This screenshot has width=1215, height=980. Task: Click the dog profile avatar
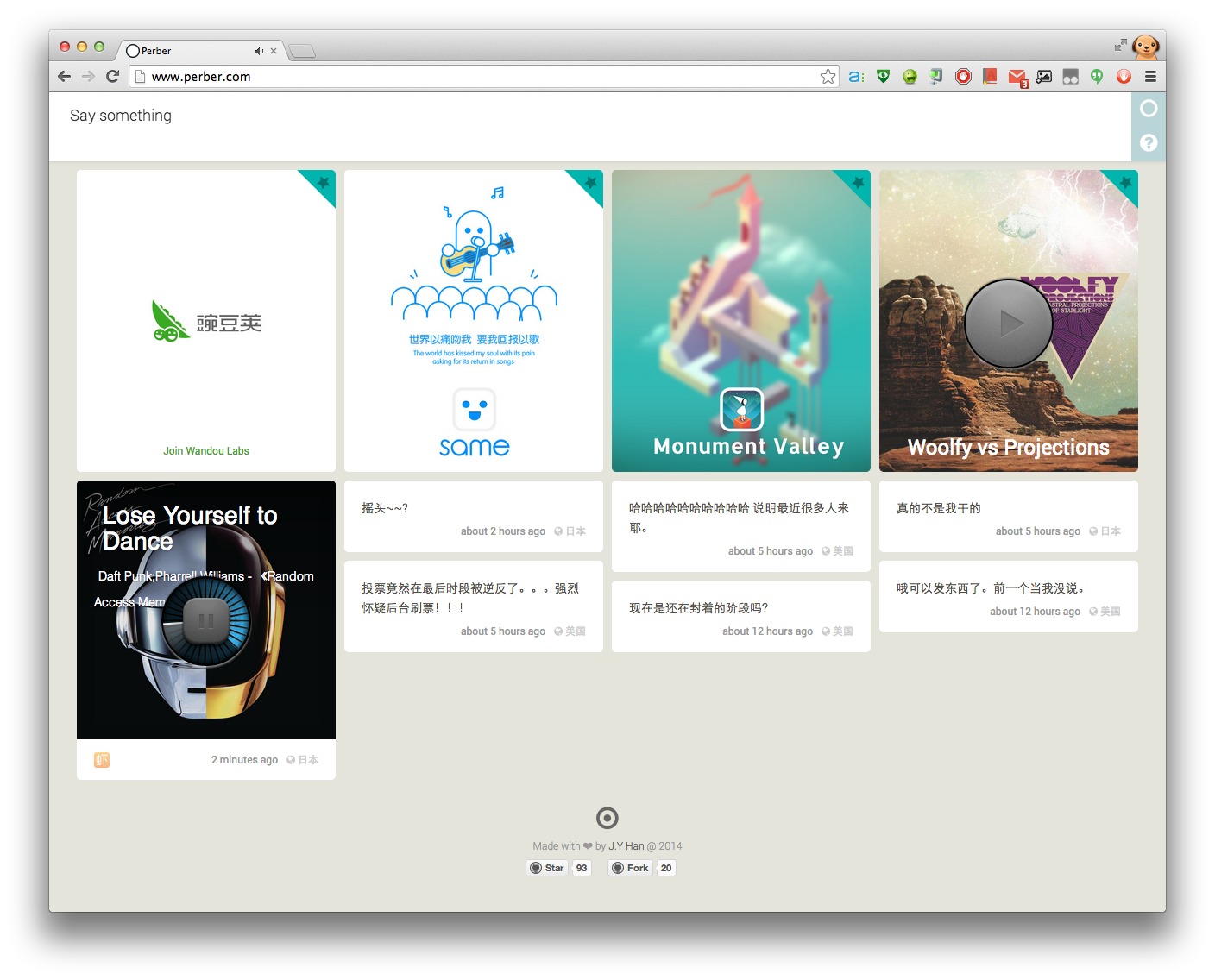click(x=1145, y=47)
